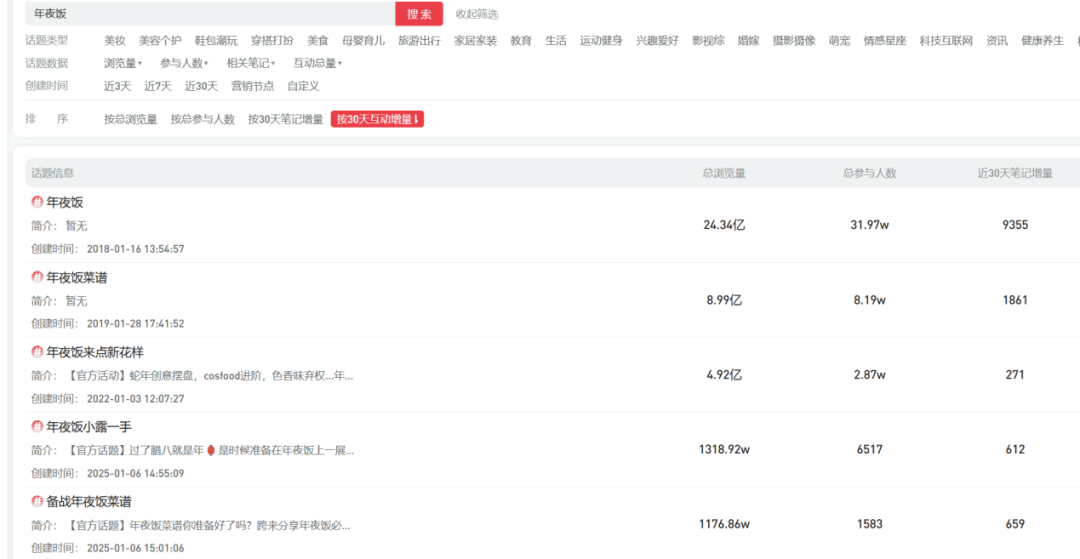Expand the 浏览量 dropdown filter

coord(123,63)
